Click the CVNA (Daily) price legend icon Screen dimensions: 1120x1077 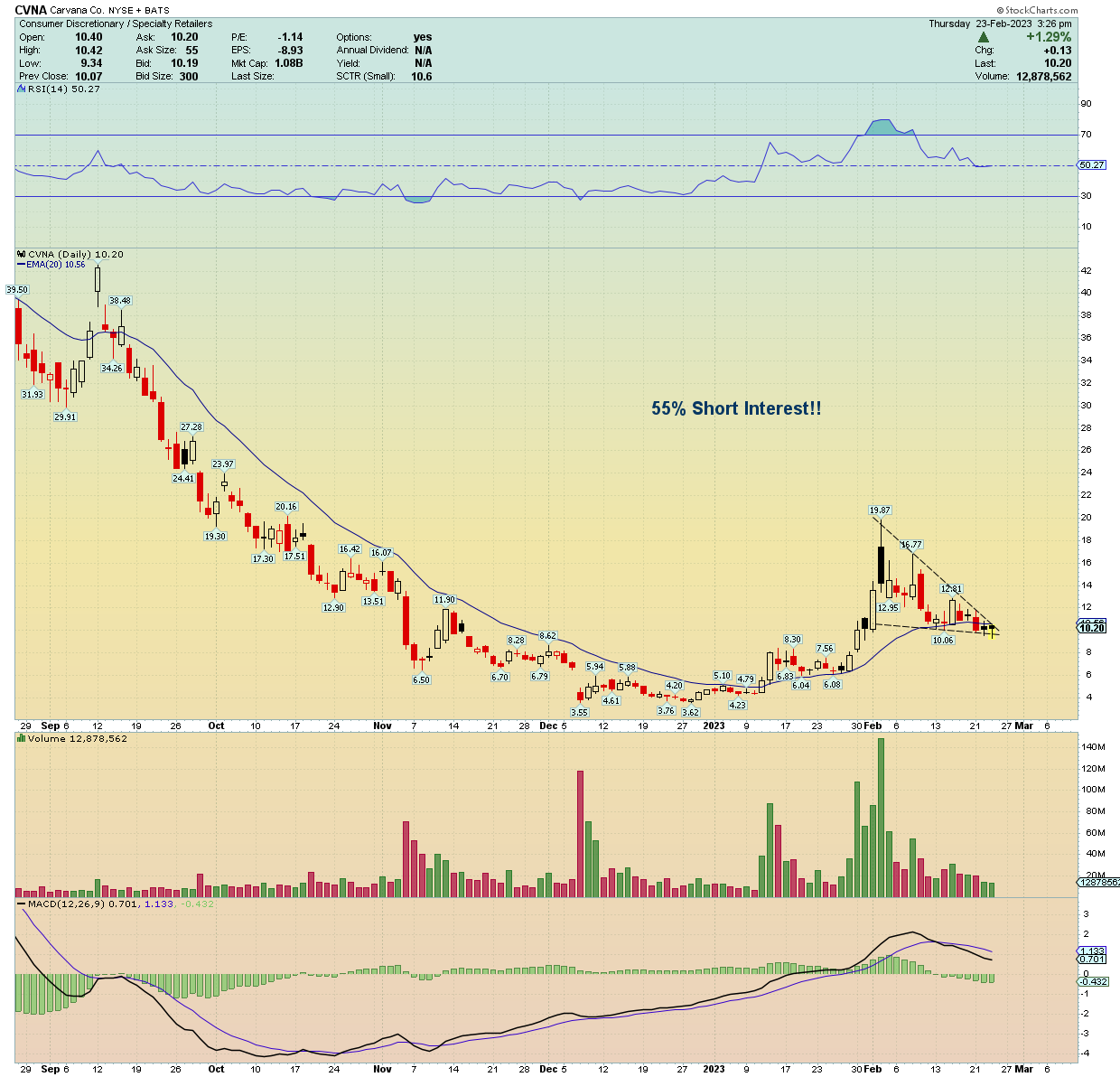(x=22, y=255)
